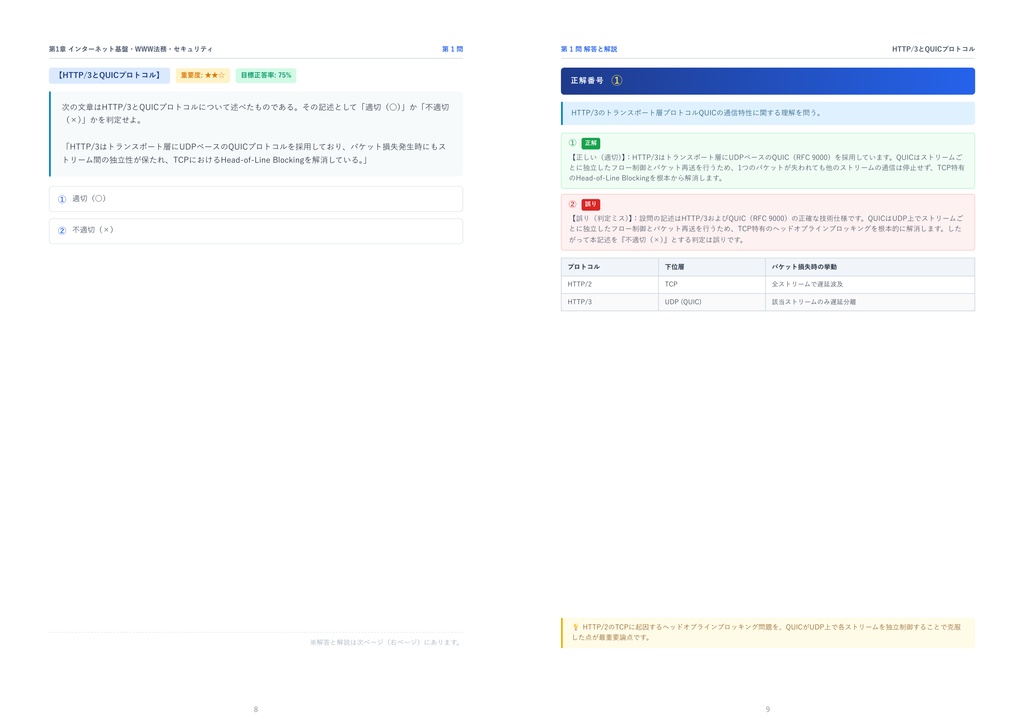Screen dimensions: 1024x724
Task: Click the lightbulb icon in yellow note
Action: click(x=575, y=627)
